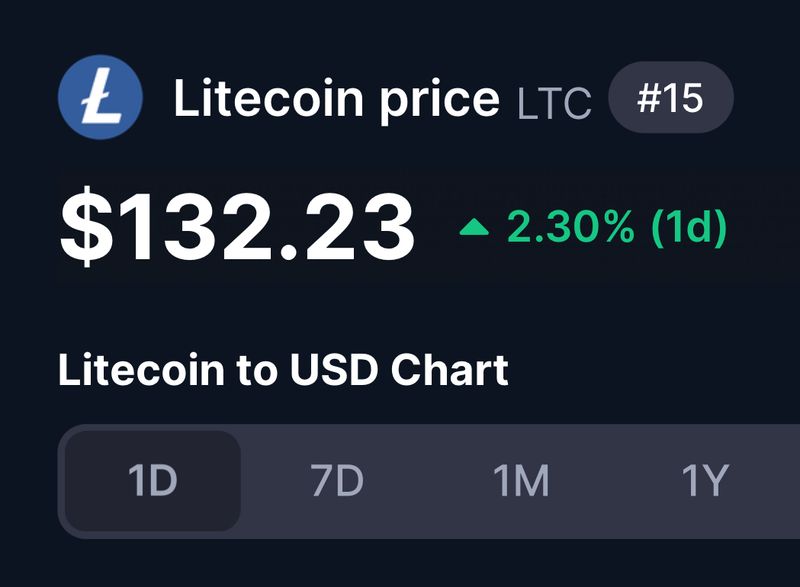Click the "(1d)" period label beside percentage
This screenshot has height=587, width=800.
688,228
